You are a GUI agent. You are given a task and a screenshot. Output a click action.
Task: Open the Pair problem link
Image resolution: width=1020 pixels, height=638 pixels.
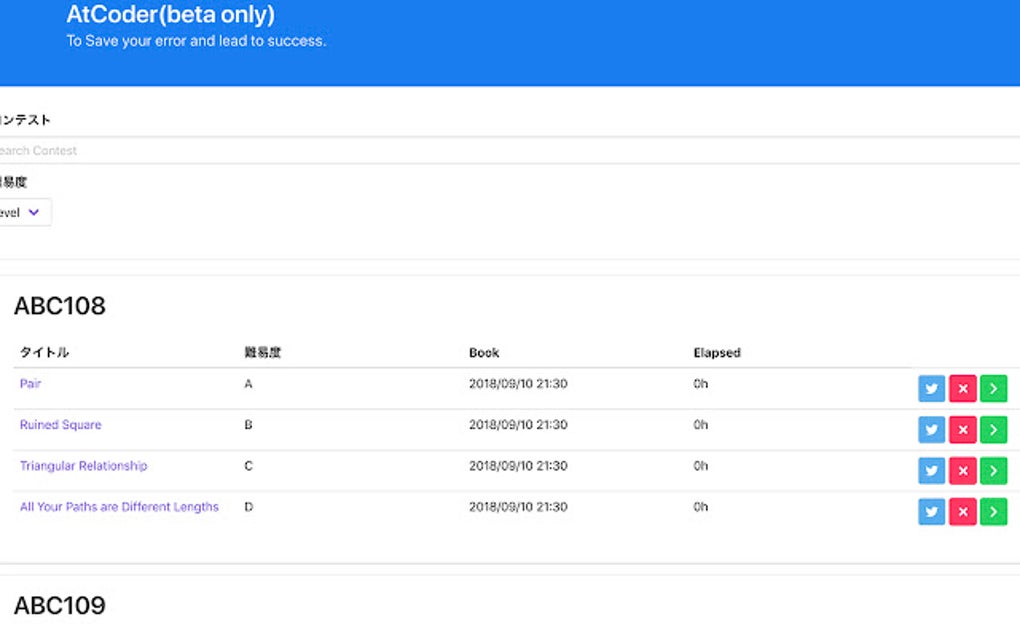[31, 384]
